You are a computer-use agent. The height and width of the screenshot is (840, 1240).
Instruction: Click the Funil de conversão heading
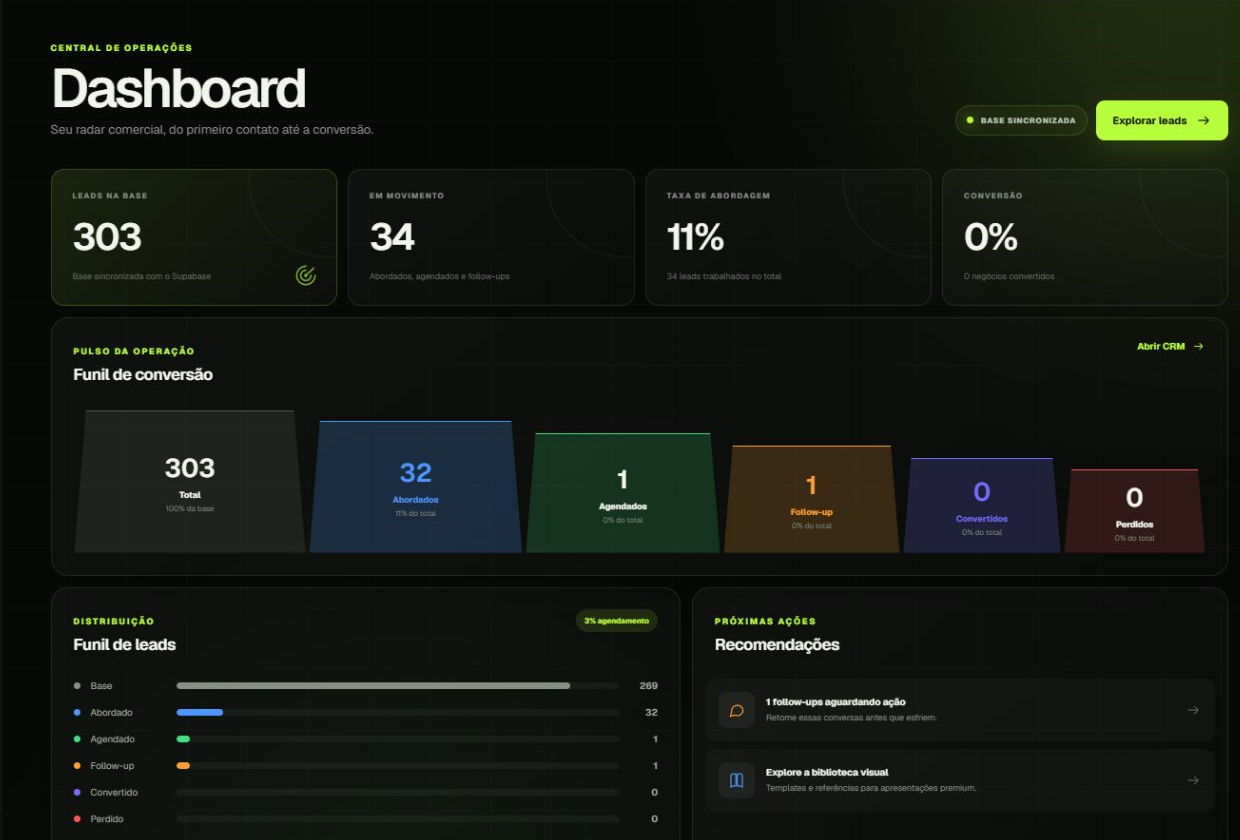tap(143, 375)
